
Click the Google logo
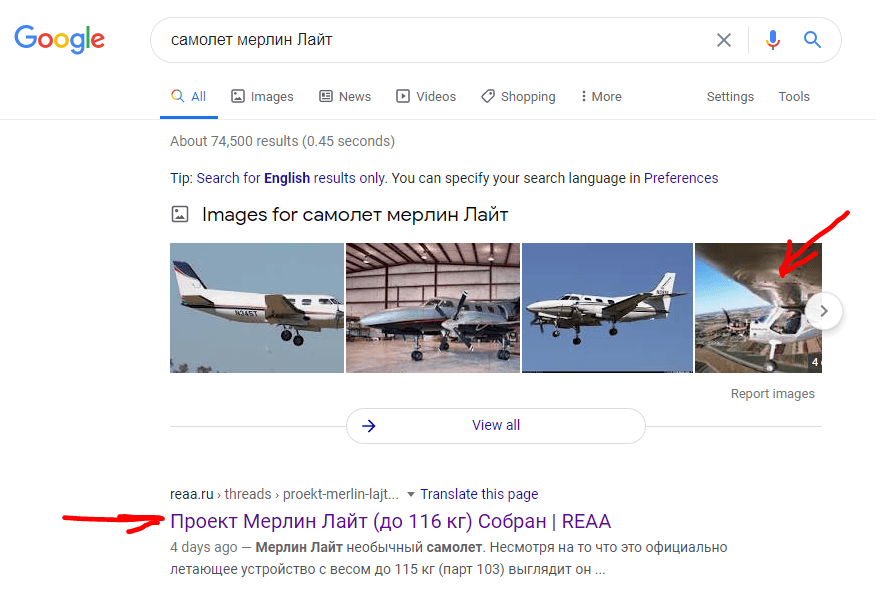pos(59,39)
